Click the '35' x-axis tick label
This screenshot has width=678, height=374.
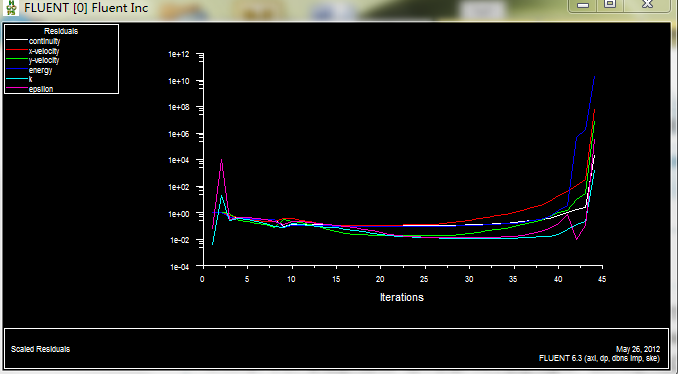click(x=513, y=279)
